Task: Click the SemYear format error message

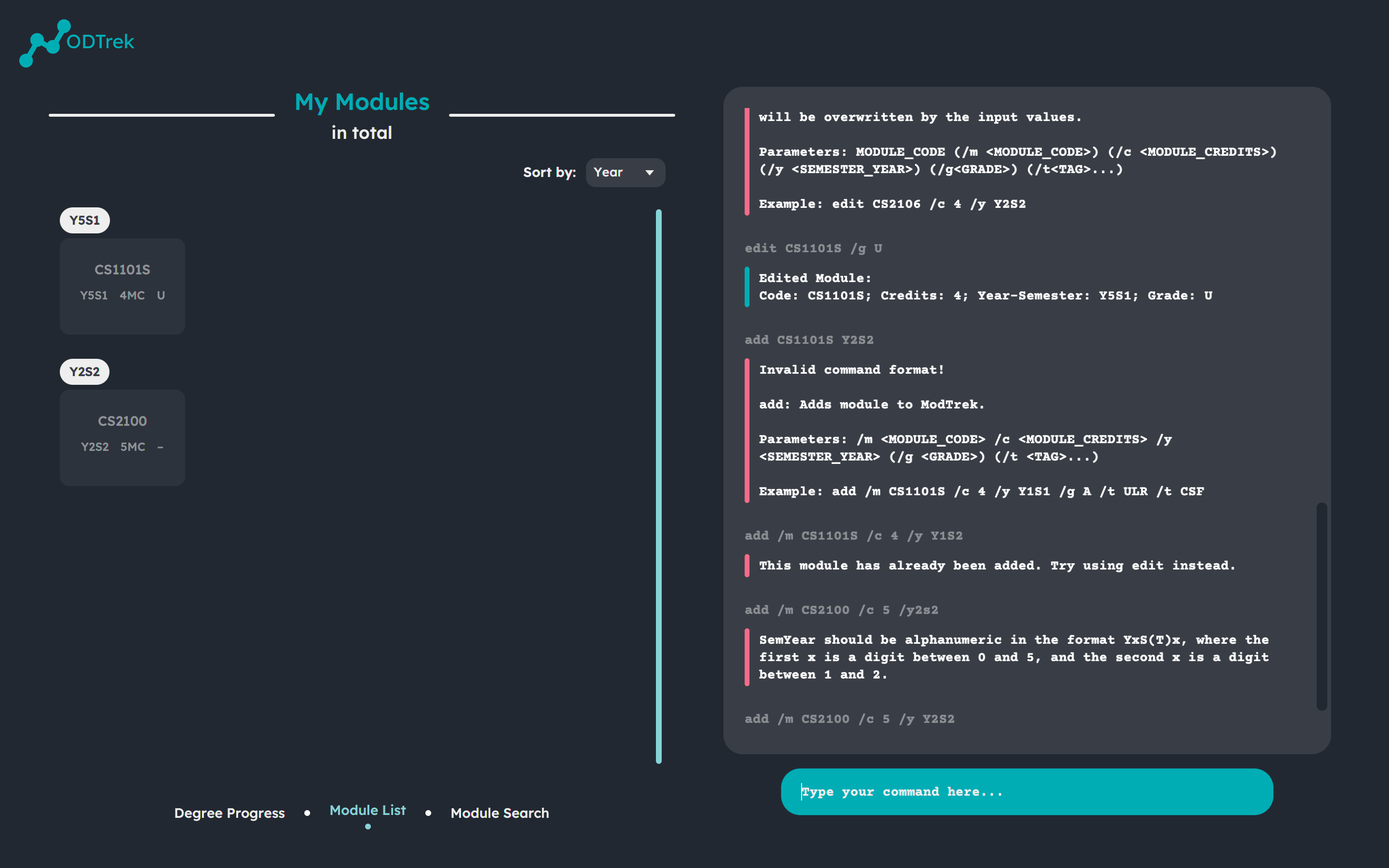Action: (1014, 657)
